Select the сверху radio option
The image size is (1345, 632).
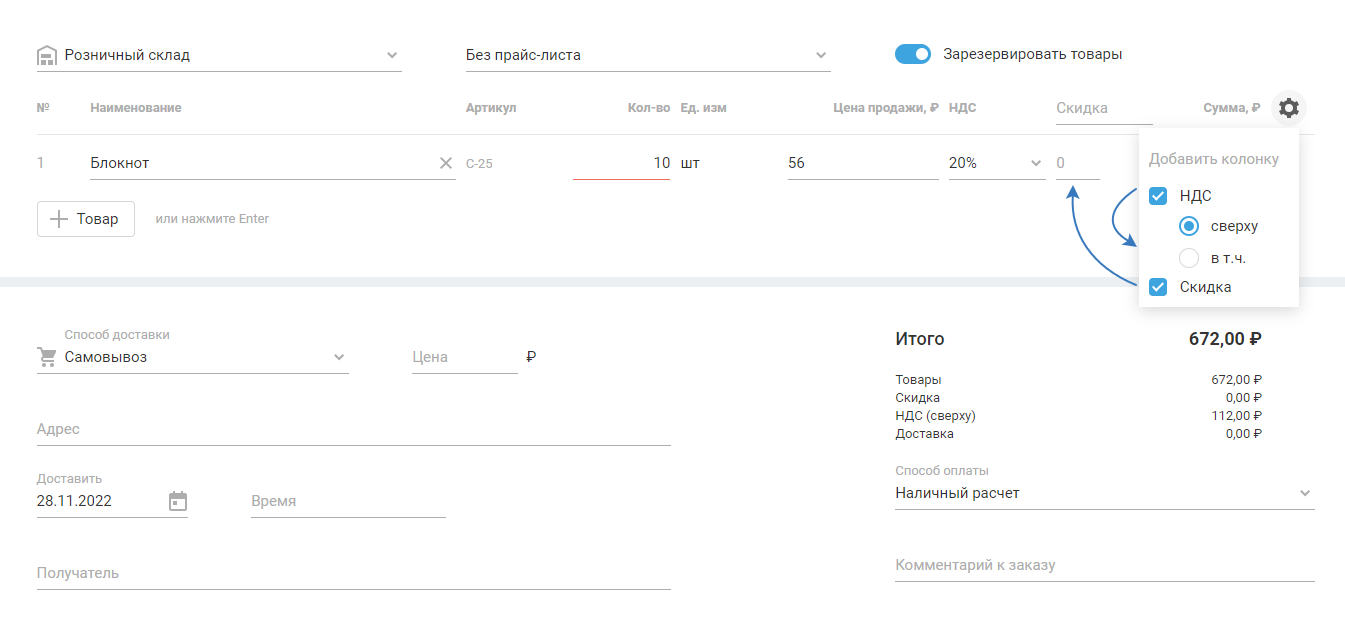[x=1188, y=226]
